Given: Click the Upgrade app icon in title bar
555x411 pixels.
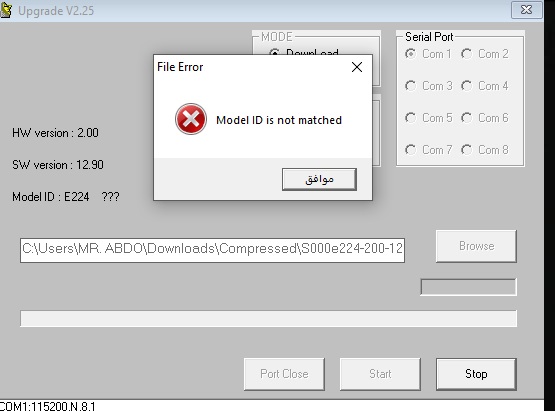Looking at the screenshot, I should [x=5, y=10].
